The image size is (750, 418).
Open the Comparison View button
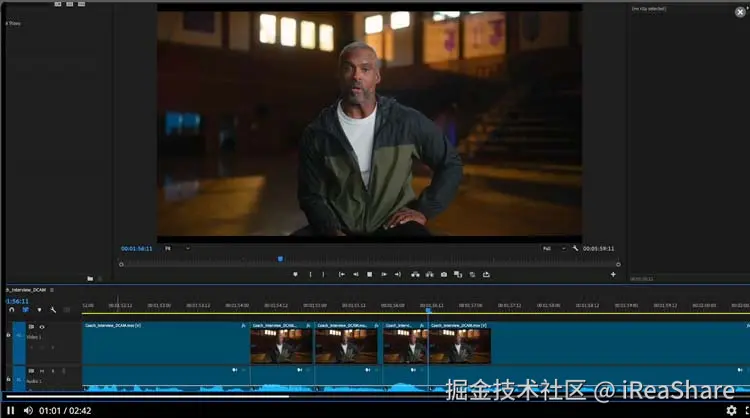458,275
